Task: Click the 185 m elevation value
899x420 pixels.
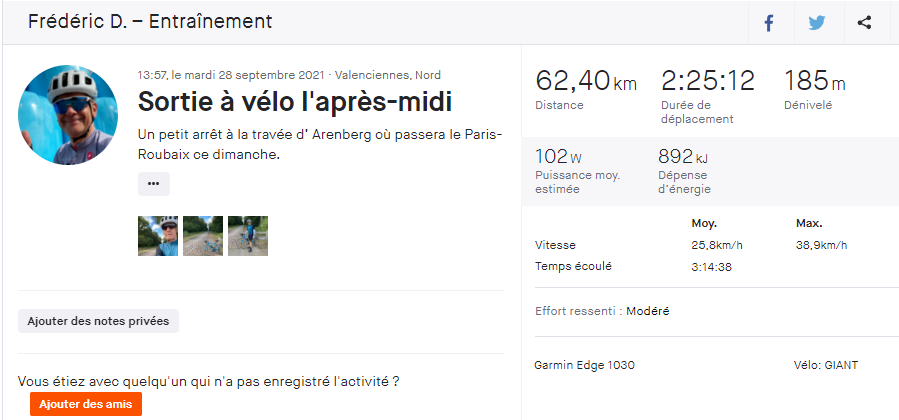Action: tap(814, 82)
